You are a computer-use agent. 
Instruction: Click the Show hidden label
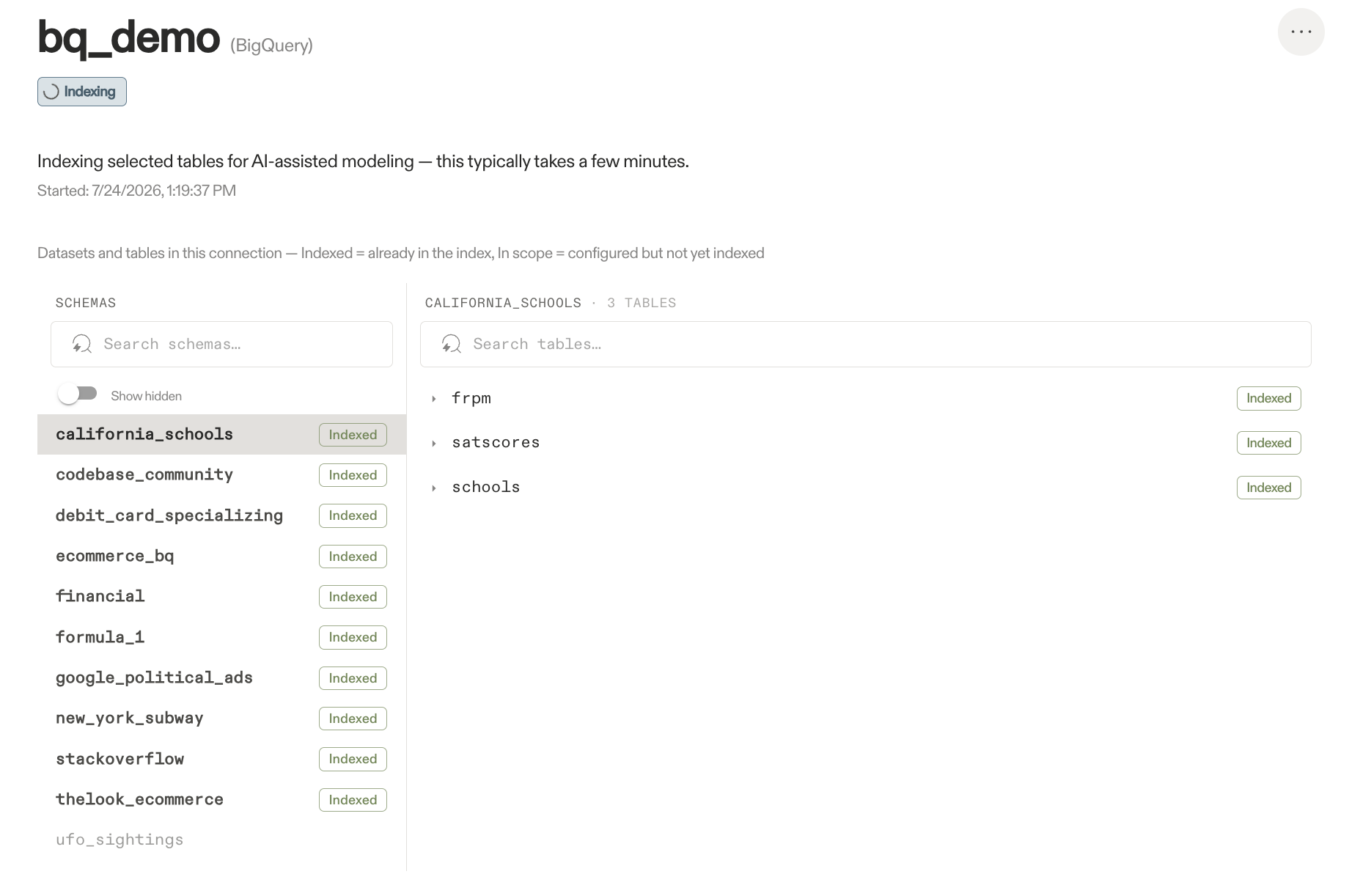pyautogui.click(x=146, y=396)
